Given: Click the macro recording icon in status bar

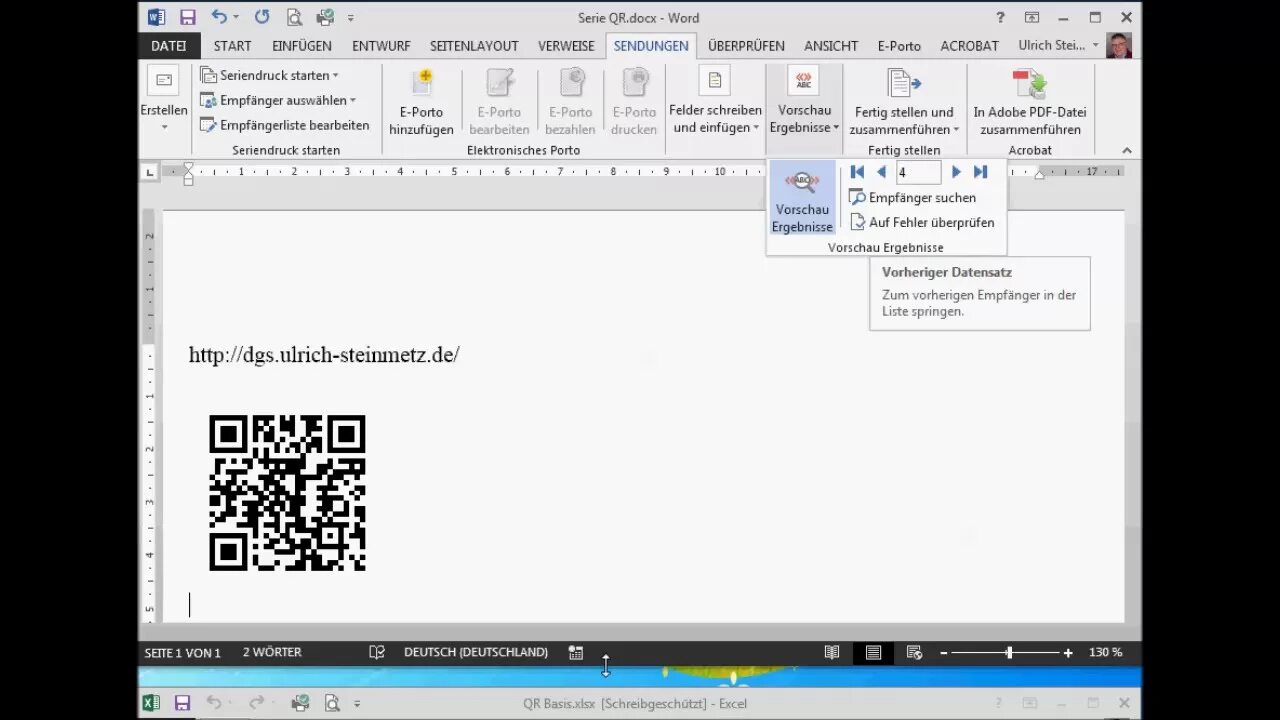Looking at the screenshot, I should point(576,652).
